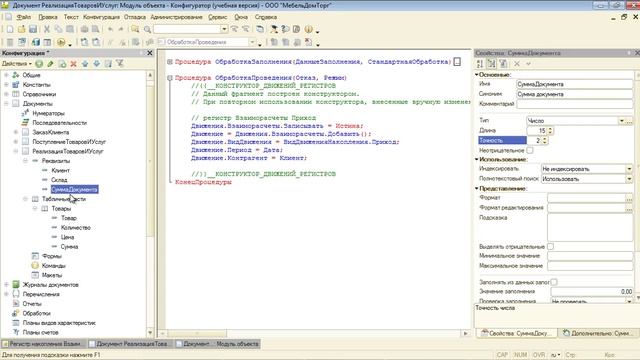Click the Help question mark icon
Image resolution: width=640 pixels, height=360 pixels.
[x=285, y=29]
